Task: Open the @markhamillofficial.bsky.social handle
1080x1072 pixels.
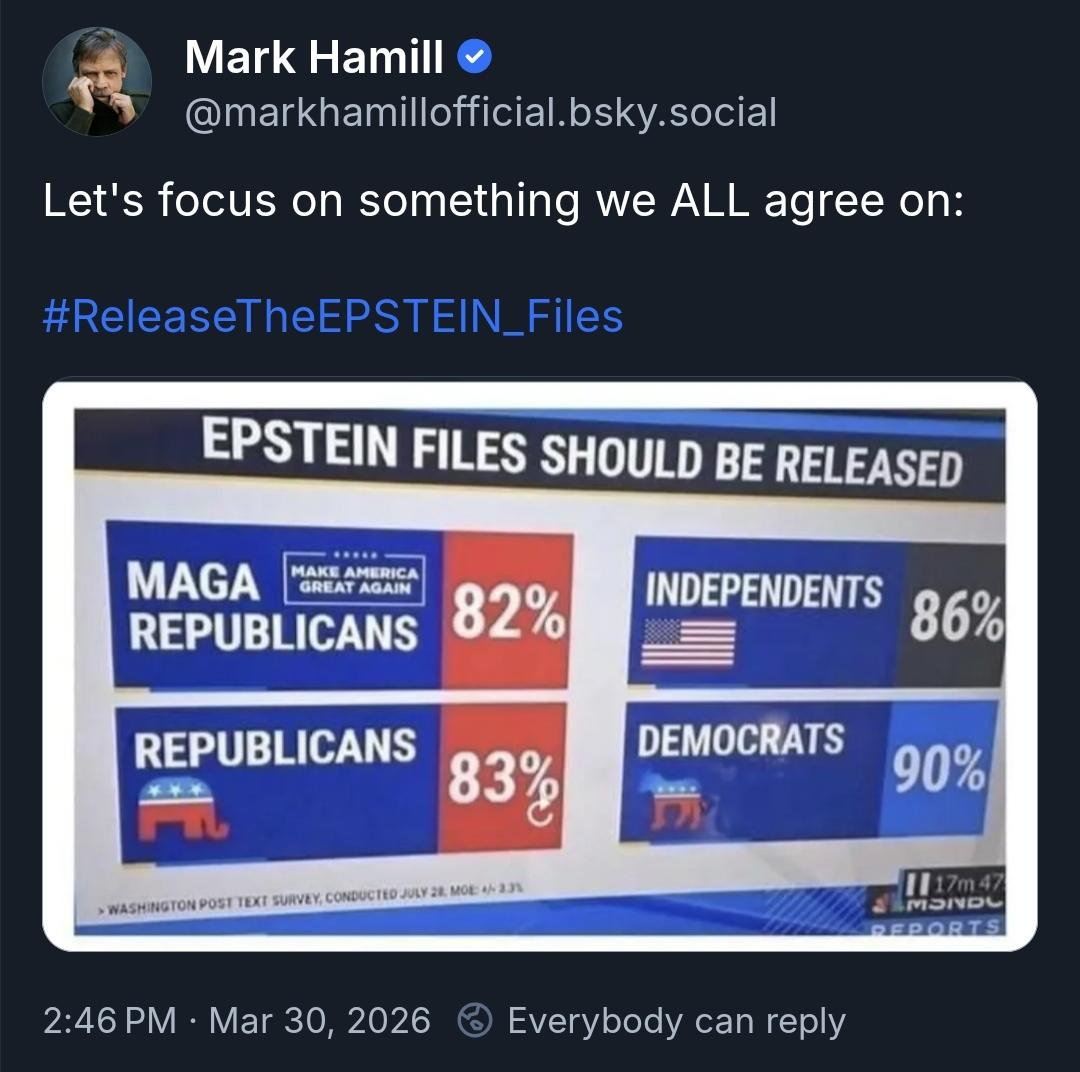Action: click(480, 112)
